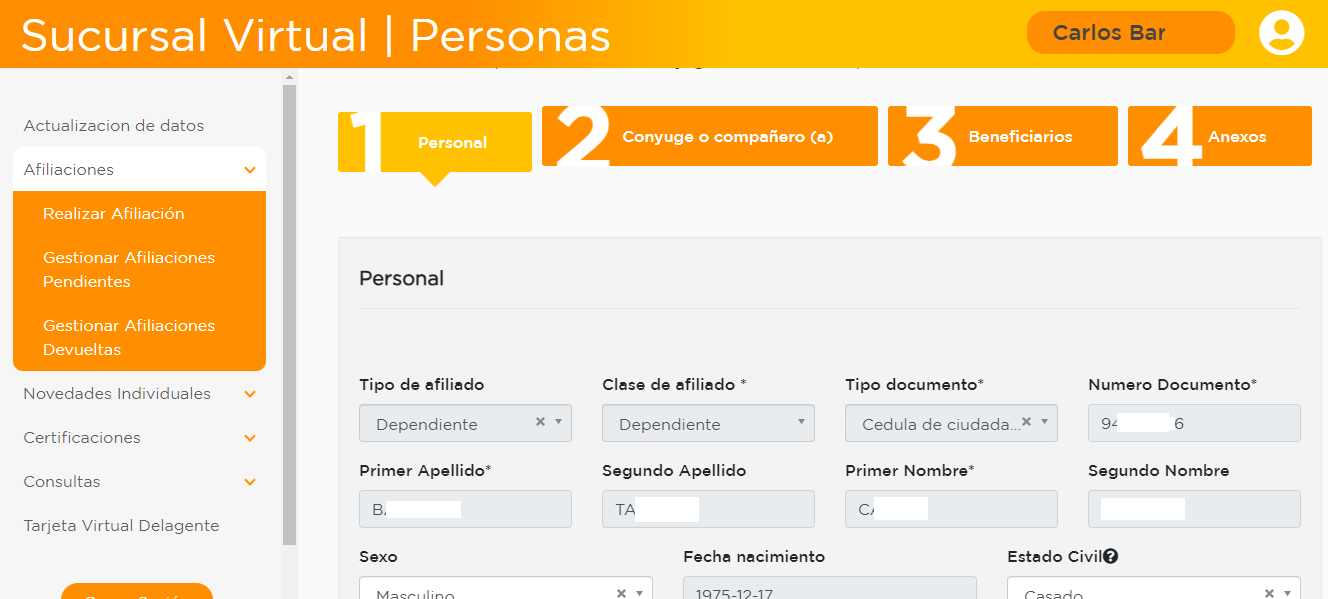Clear the Tipo de afiliado selection x
The height and width of the screenshot is (599, 1328).
[x=540, y=422]
